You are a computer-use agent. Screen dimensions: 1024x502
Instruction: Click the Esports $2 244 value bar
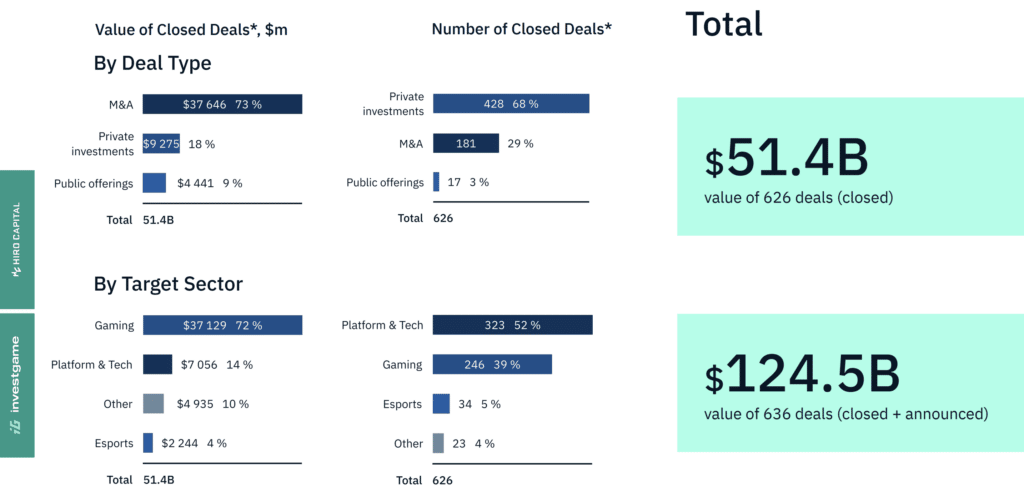tap(148, 443)
